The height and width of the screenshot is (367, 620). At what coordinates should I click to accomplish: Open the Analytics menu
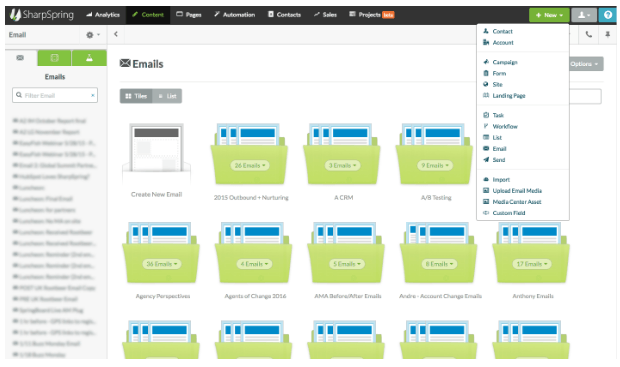pos(103,15)
